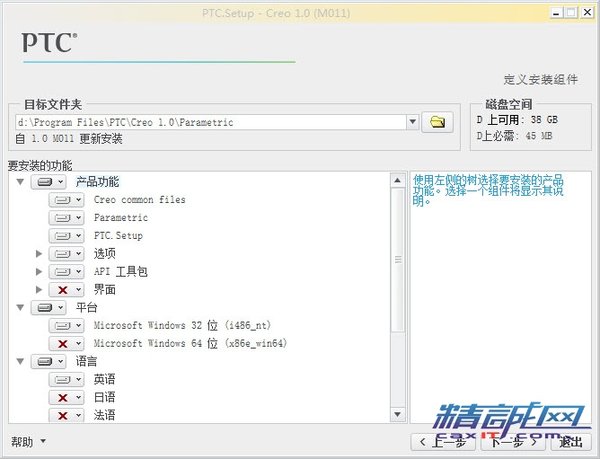The width and height of the screenshot is (600, 459).
Task: Expand the 界面 tree node
Action: (x=38, y=290)
